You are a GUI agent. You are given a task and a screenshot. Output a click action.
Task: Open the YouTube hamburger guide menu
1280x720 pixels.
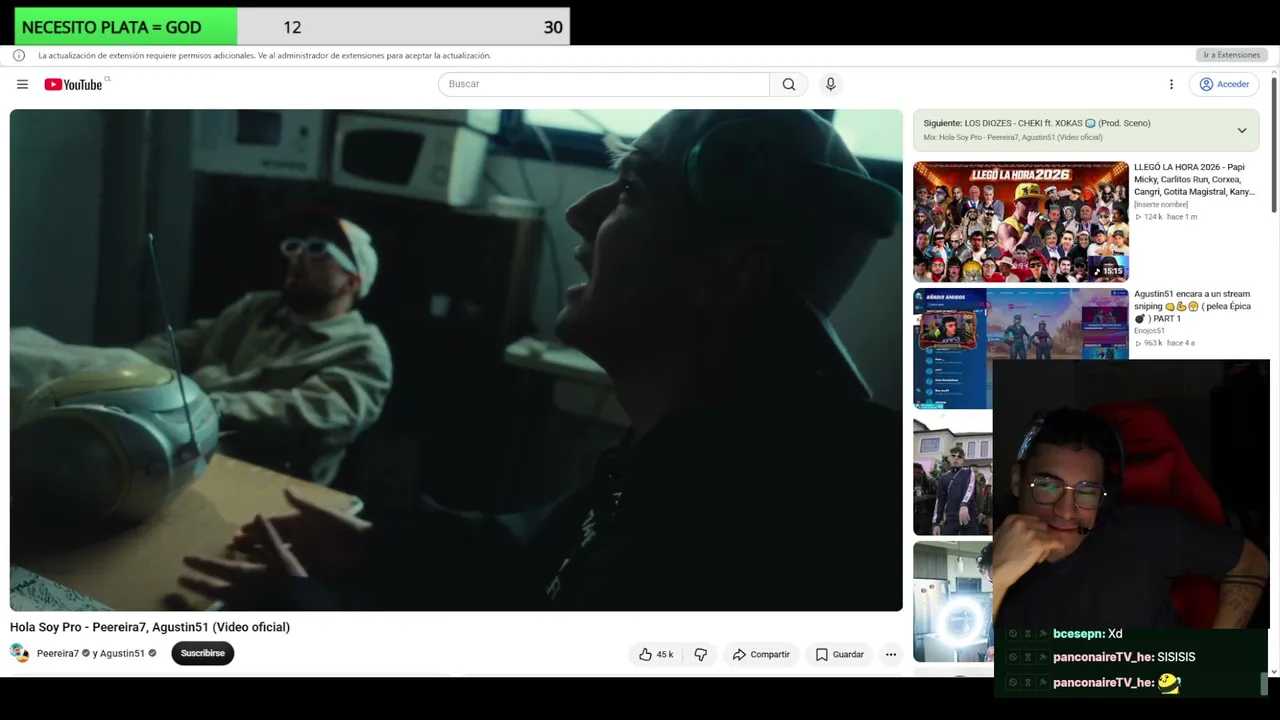coord(22,84)
